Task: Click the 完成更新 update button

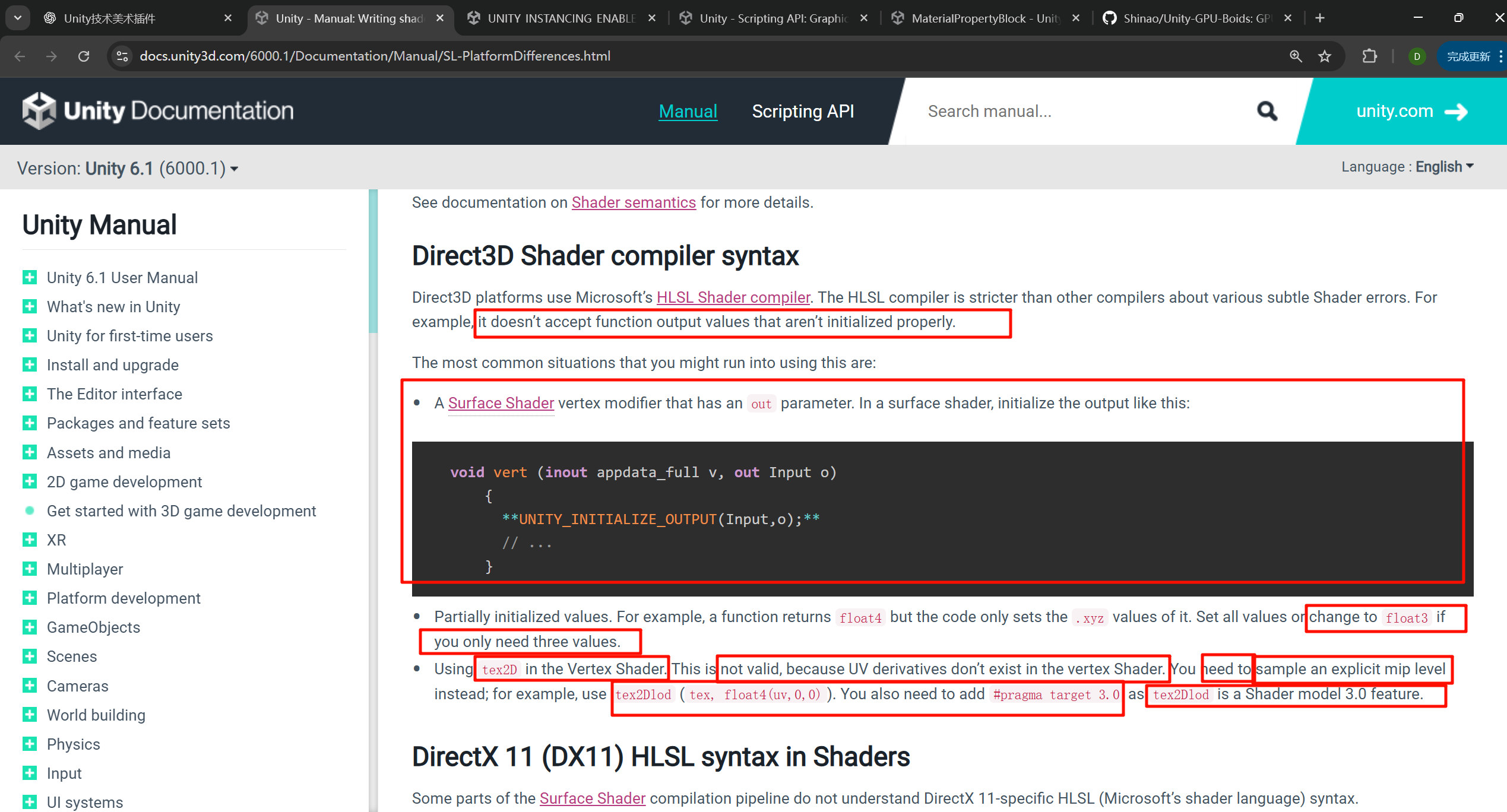Action: (x=1468, y=56)
